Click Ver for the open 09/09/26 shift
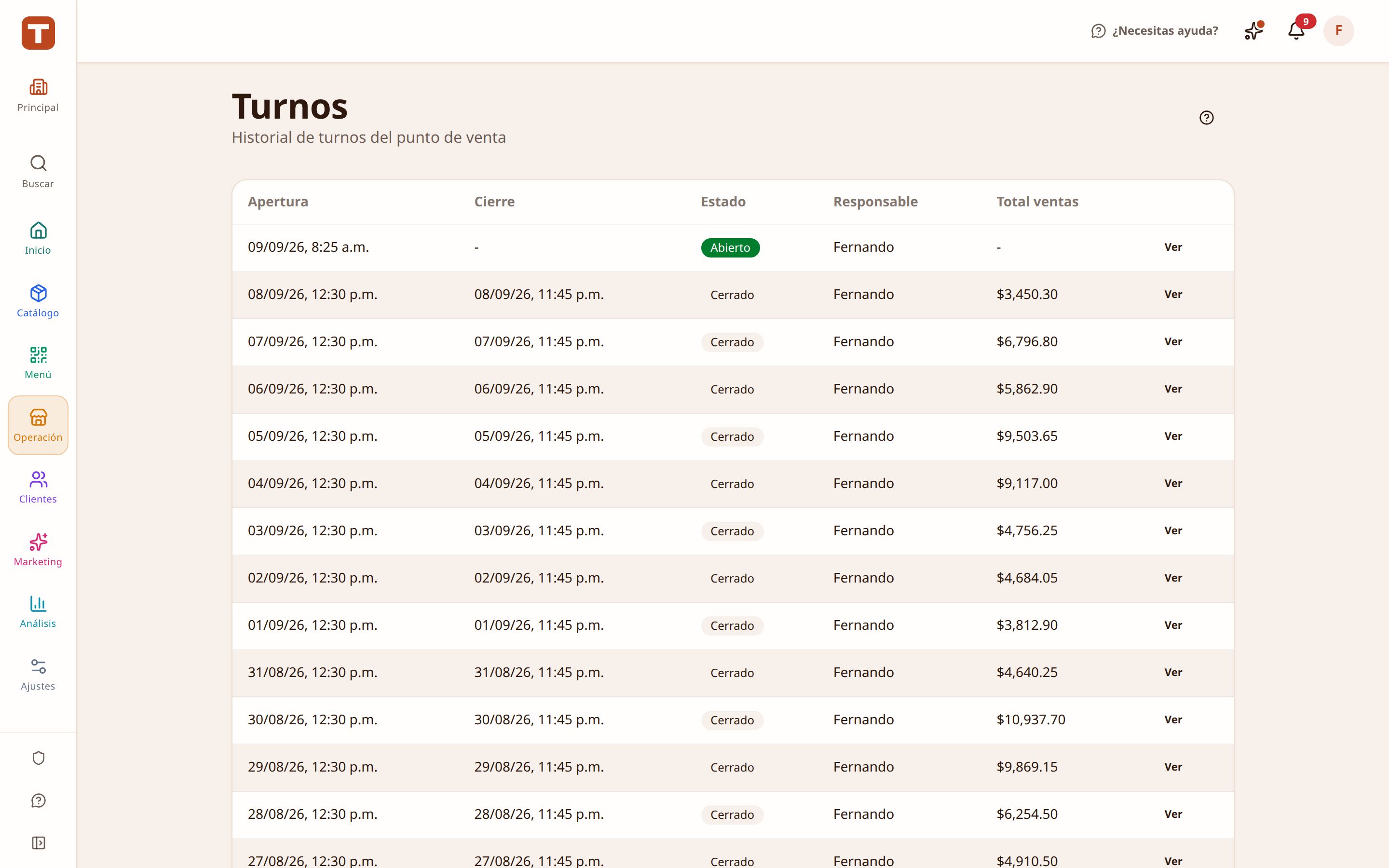This screenshot has width=1389, height=868. pos(1173,247)
